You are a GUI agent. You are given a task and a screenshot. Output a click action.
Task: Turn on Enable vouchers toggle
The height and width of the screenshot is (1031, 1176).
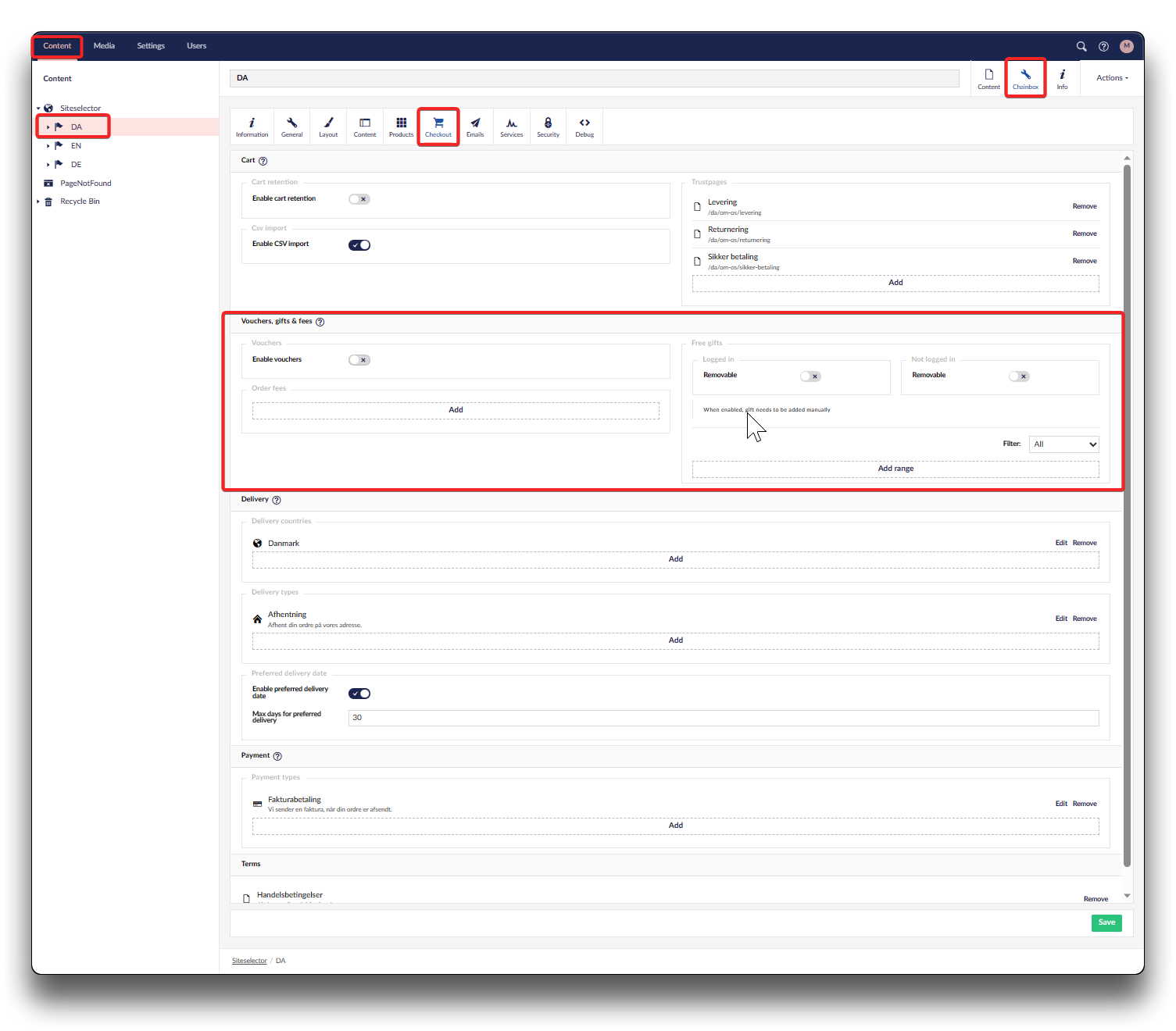[x=359, y=360]
